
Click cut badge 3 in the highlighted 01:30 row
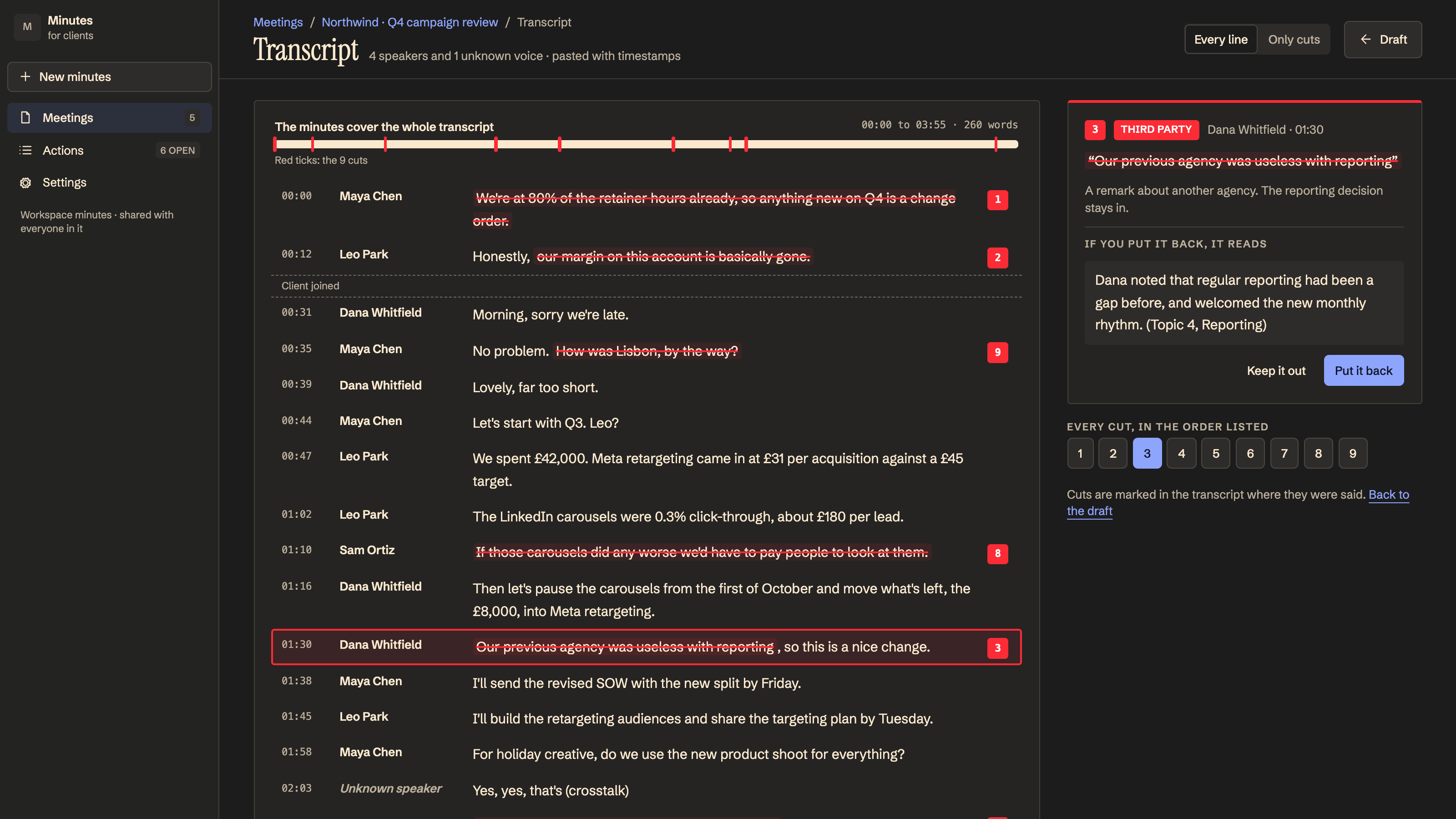pyautogui.click(x=998, y=648)
